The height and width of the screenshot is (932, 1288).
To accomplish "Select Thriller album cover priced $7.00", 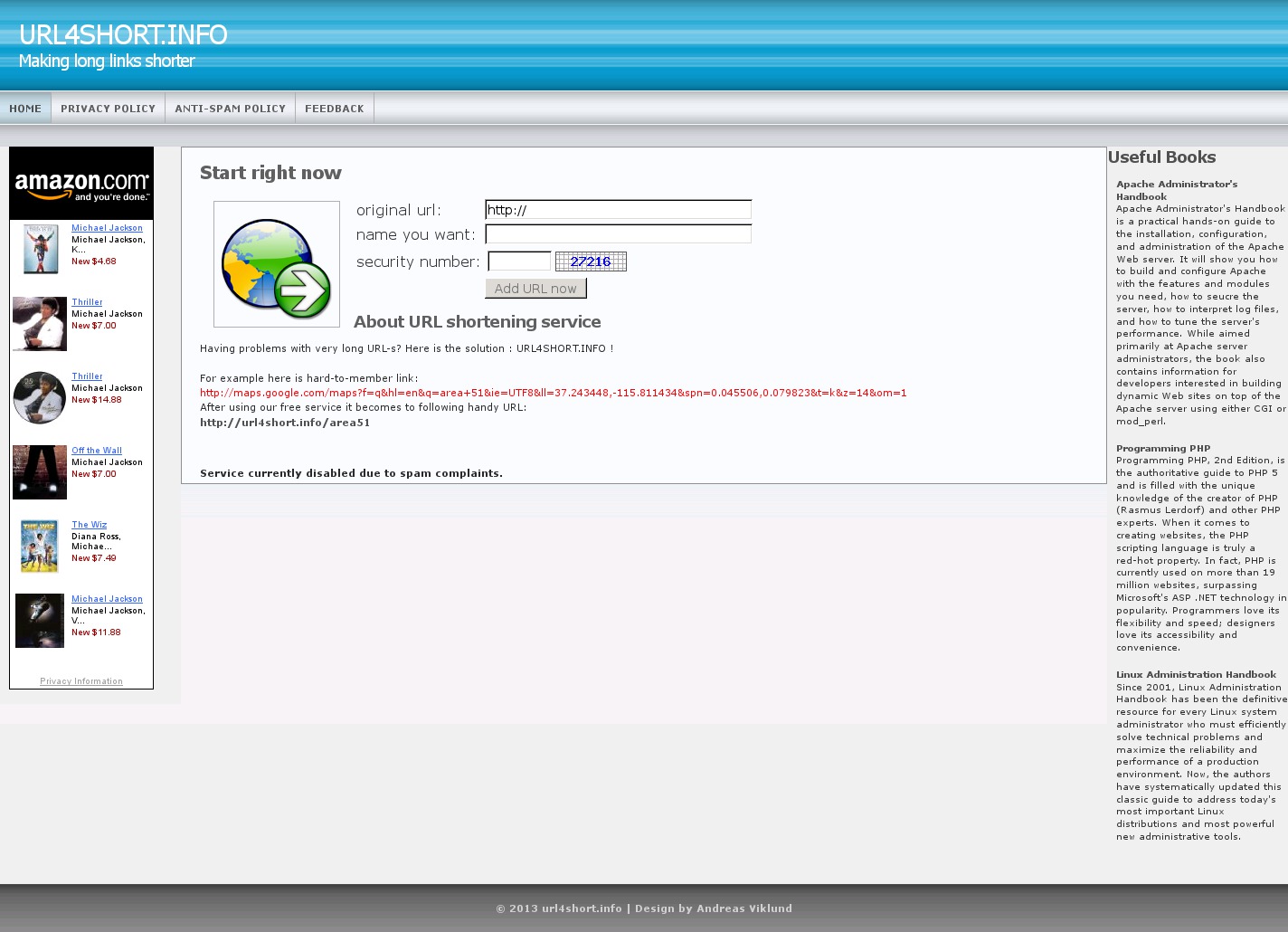I will point(40,323).
